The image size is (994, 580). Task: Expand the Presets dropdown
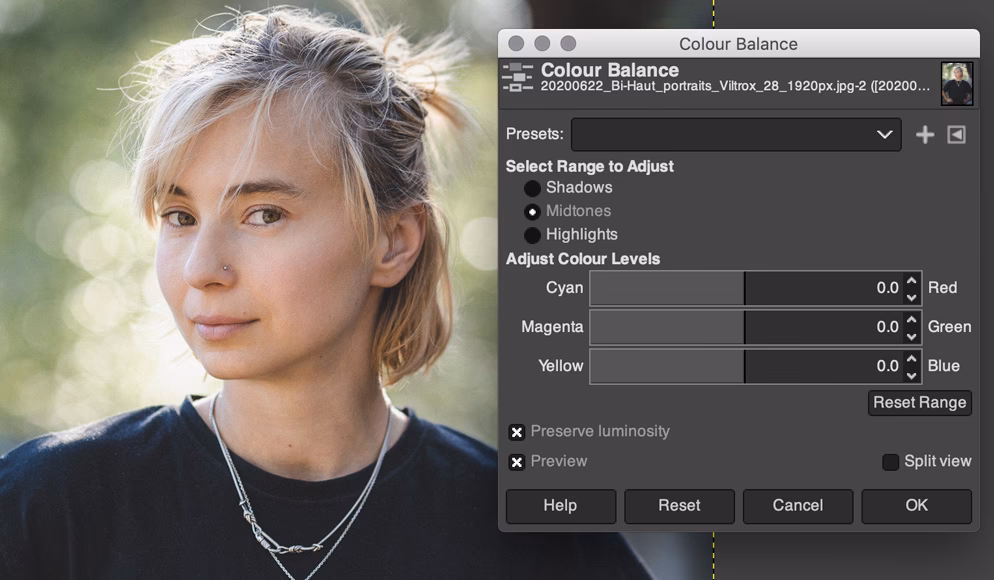point(735,134)
